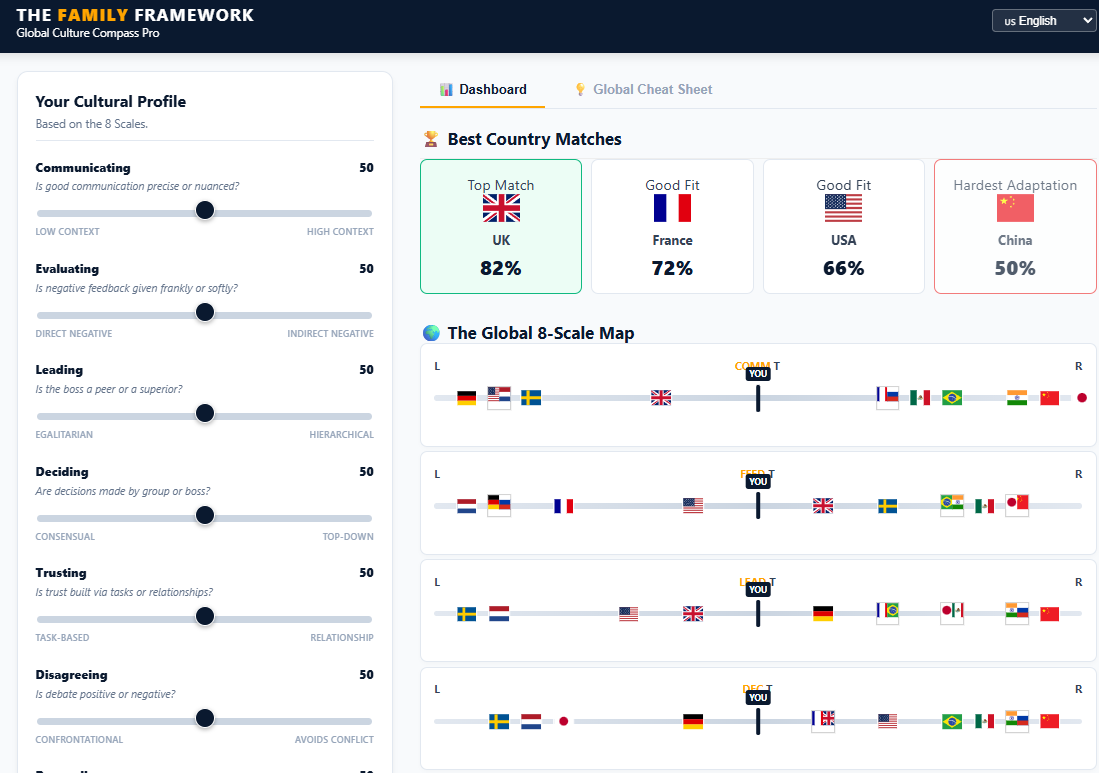
Task: Switch to the Global Cheat Sheet tab
Action: coord(653,89)
